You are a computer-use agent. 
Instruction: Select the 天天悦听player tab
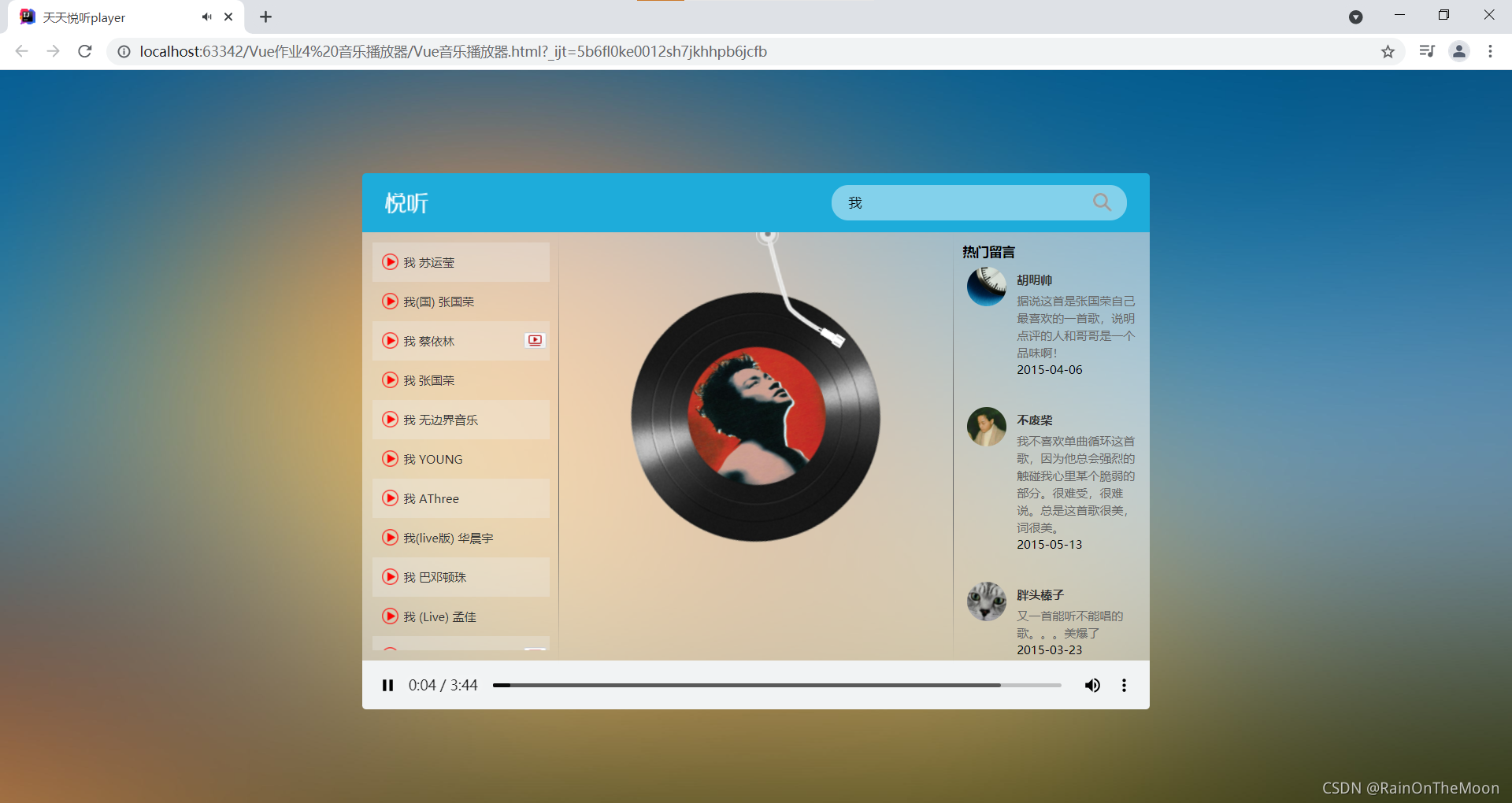[126, 17]
